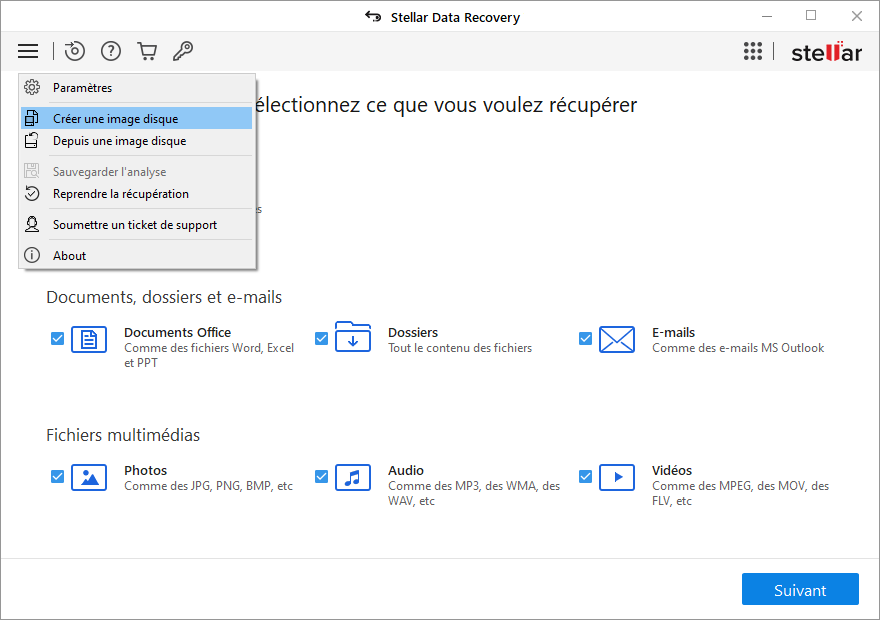Screen dimensions: 880x620
Task: Click the E-mails envelope icon
Action: pyautogui.click(x=617, y=340)
